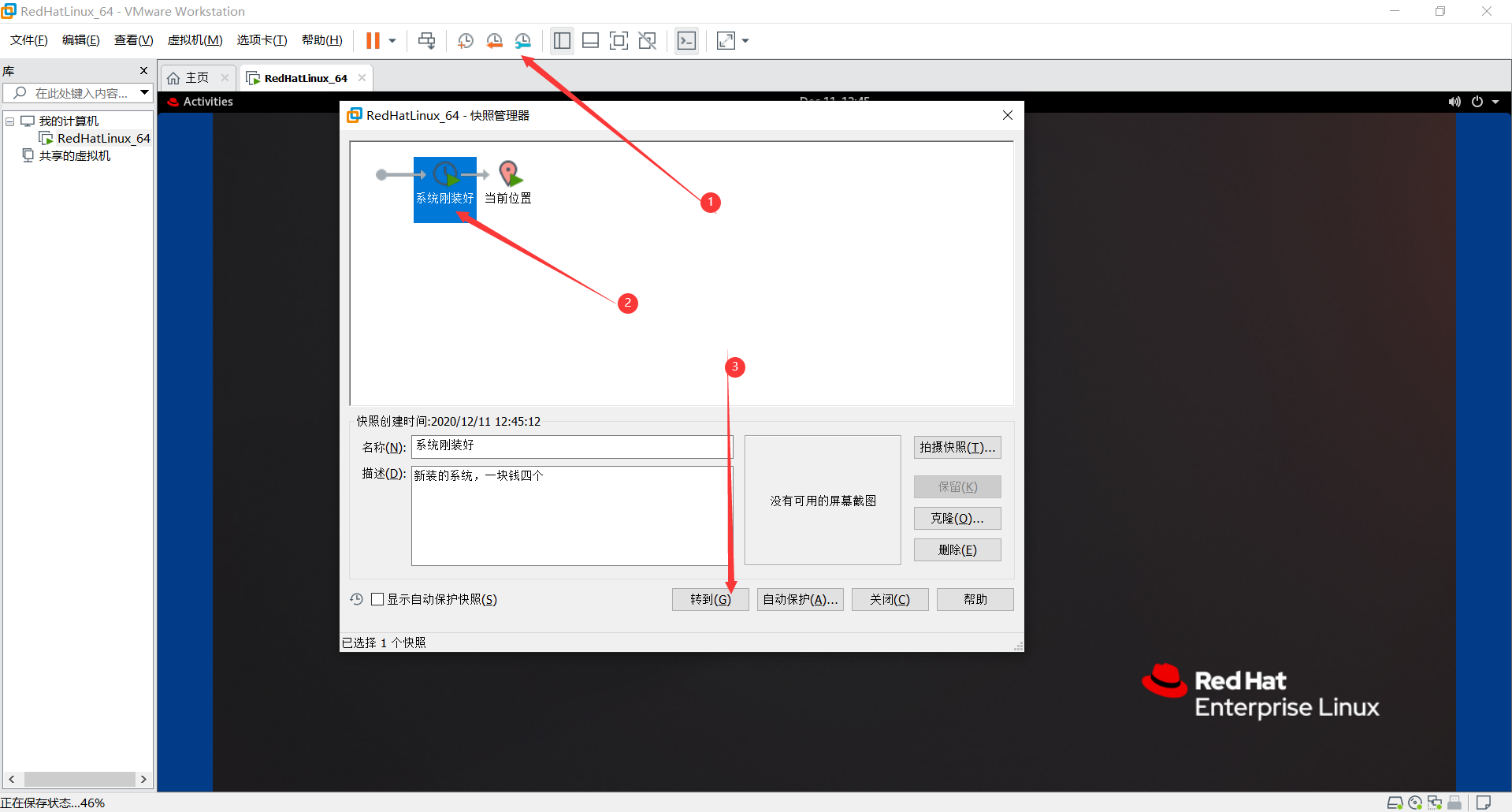Close the 库 library panel
This screenshot has height=812, width=1512.
tap(143, 71)
